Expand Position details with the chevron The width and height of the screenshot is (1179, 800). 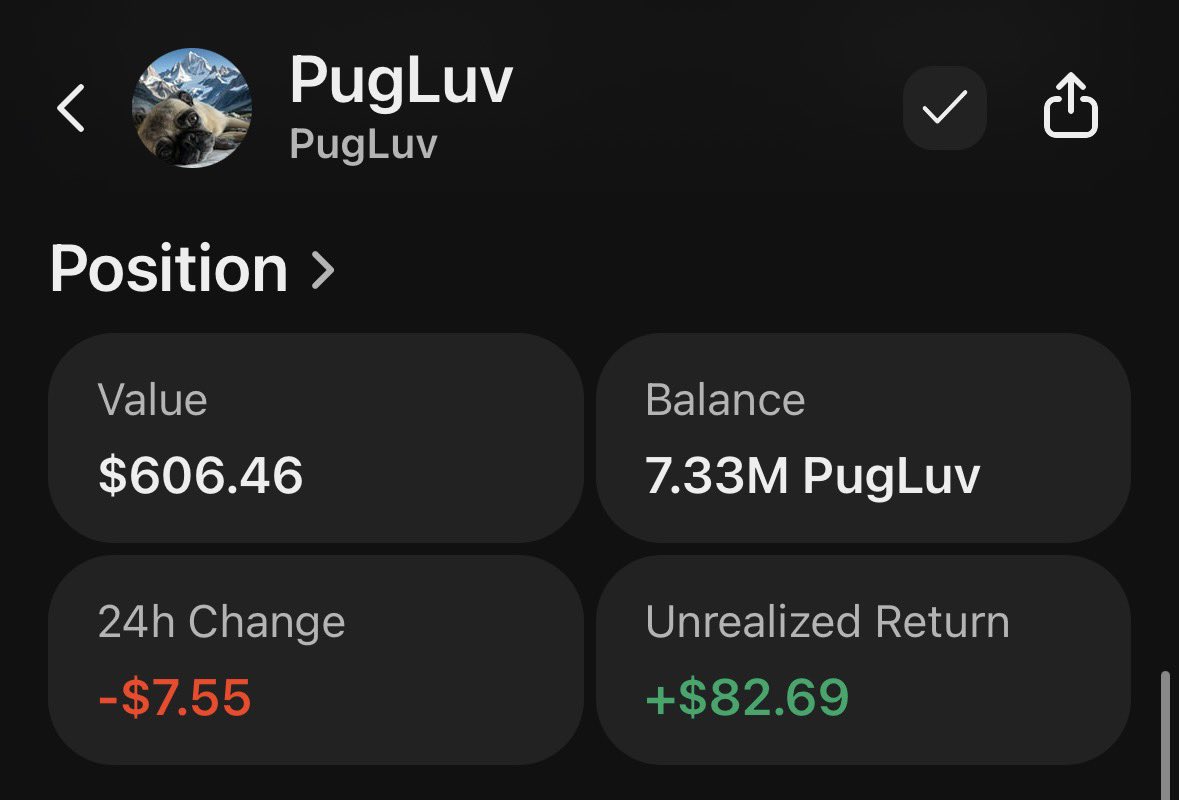pyautogui.click(x=323, y=270)
